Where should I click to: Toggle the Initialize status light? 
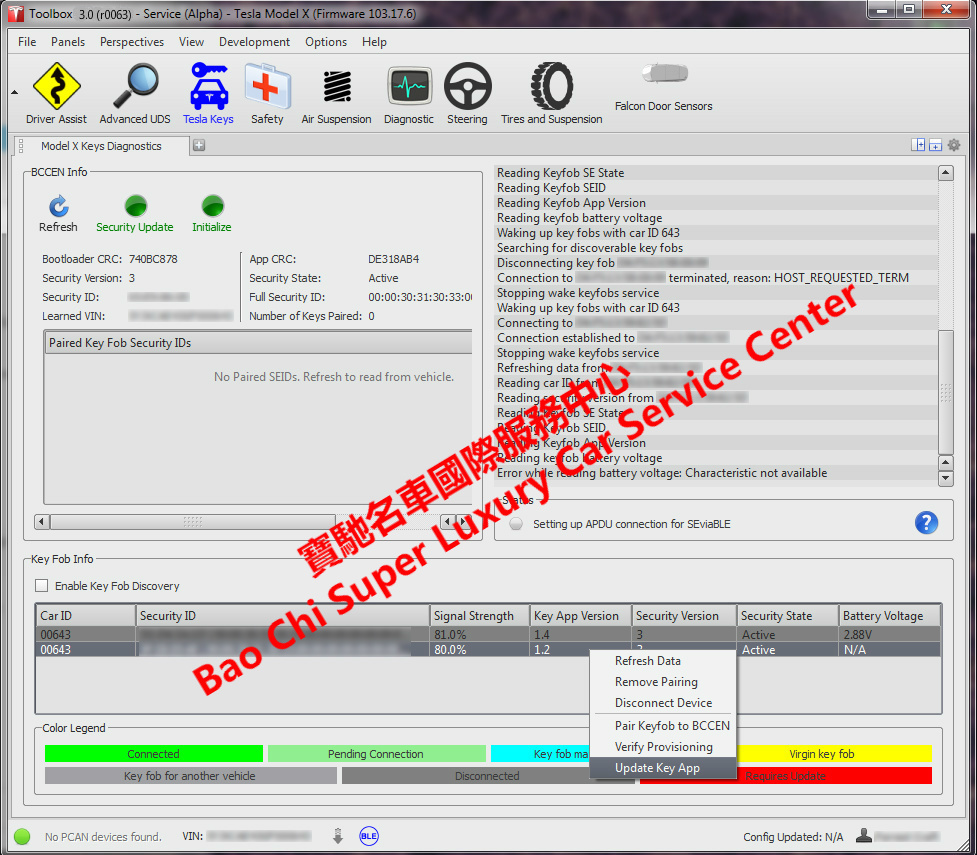click(x=211, y=205)
